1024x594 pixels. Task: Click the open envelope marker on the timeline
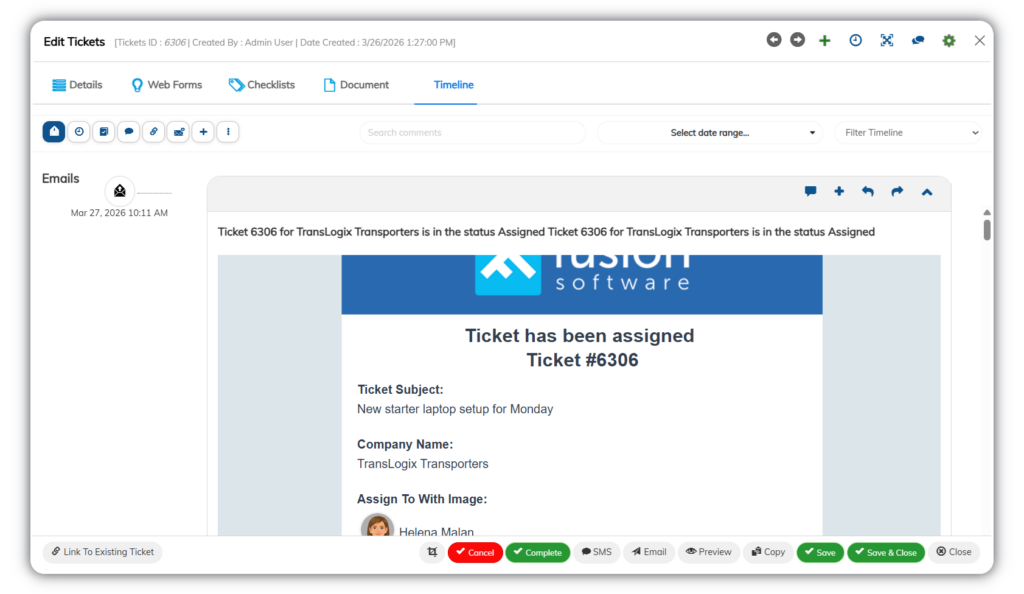click(x=120, y=191)
